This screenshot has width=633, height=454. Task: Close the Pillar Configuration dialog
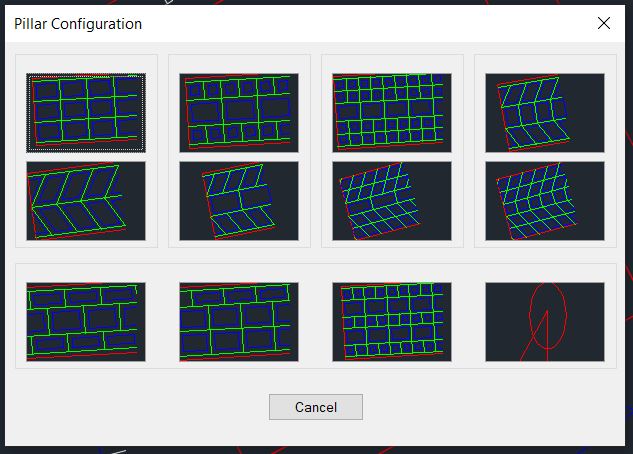pos(603,23)
